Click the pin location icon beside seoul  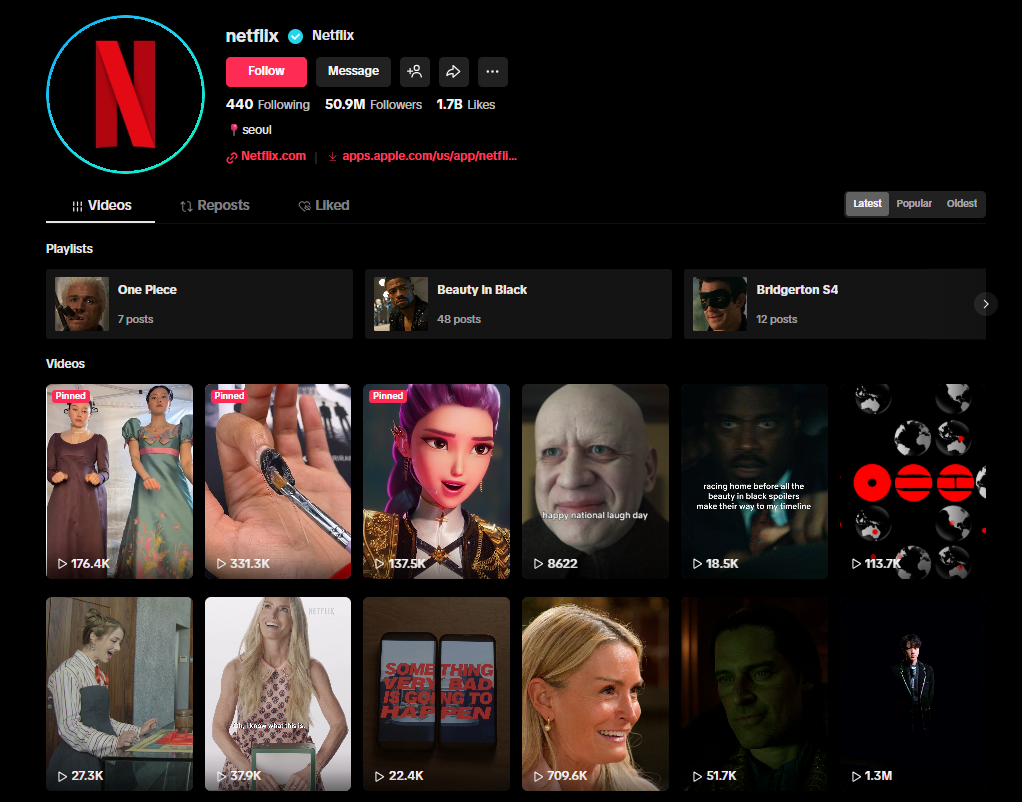pyautogui.click(x=233, y=130)
